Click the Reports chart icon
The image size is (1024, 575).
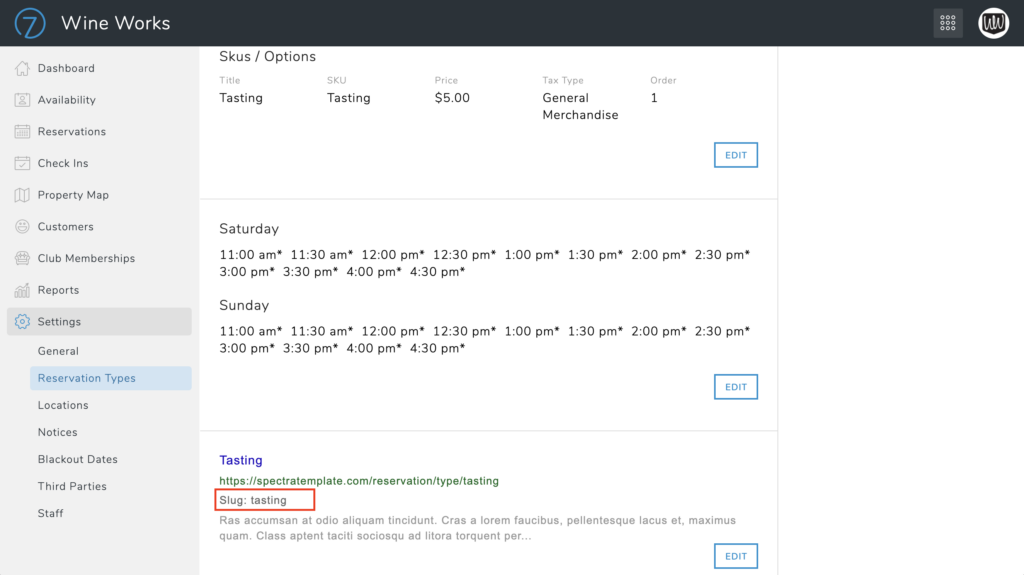point(22,290)
